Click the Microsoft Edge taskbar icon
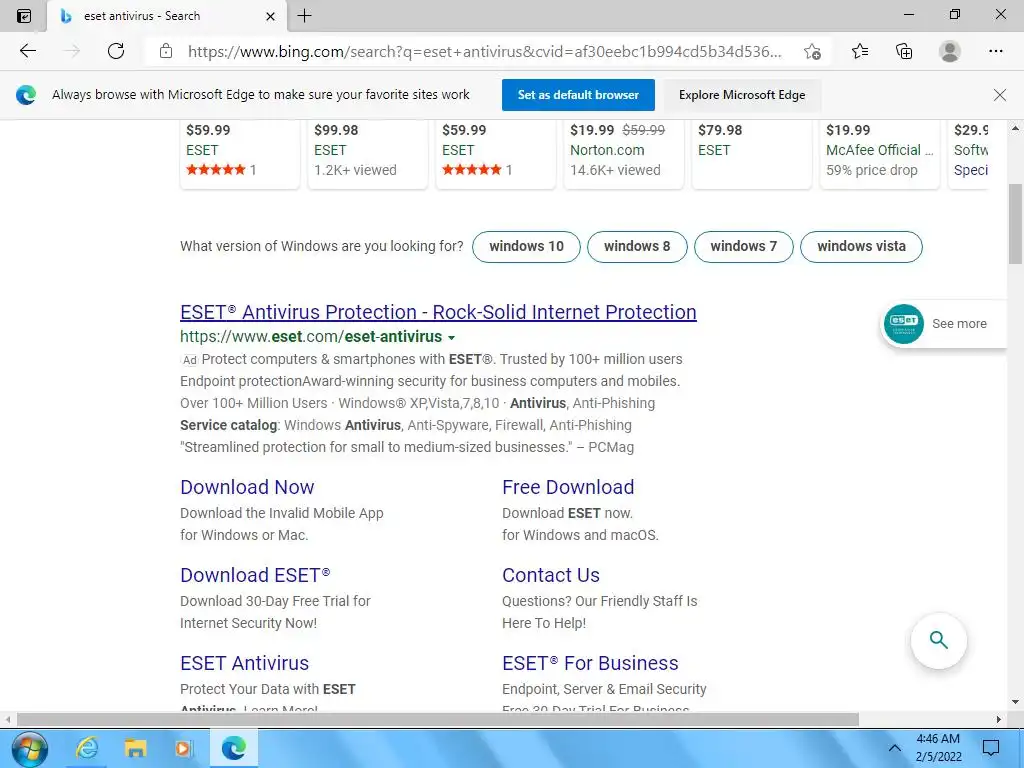 click(x=234, y=748)
